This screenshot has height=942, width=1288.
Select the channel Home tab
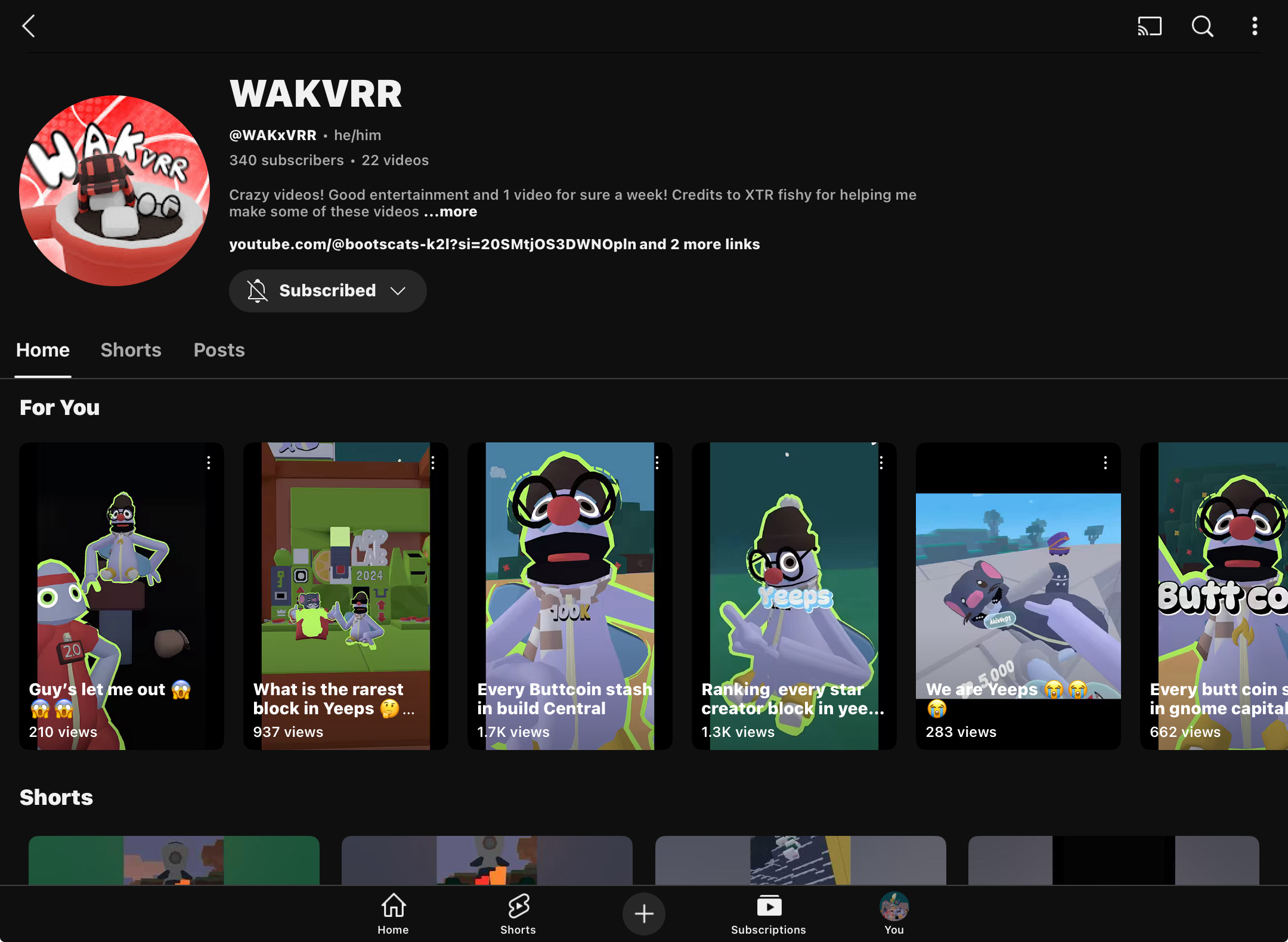click(x=43, y=350)
